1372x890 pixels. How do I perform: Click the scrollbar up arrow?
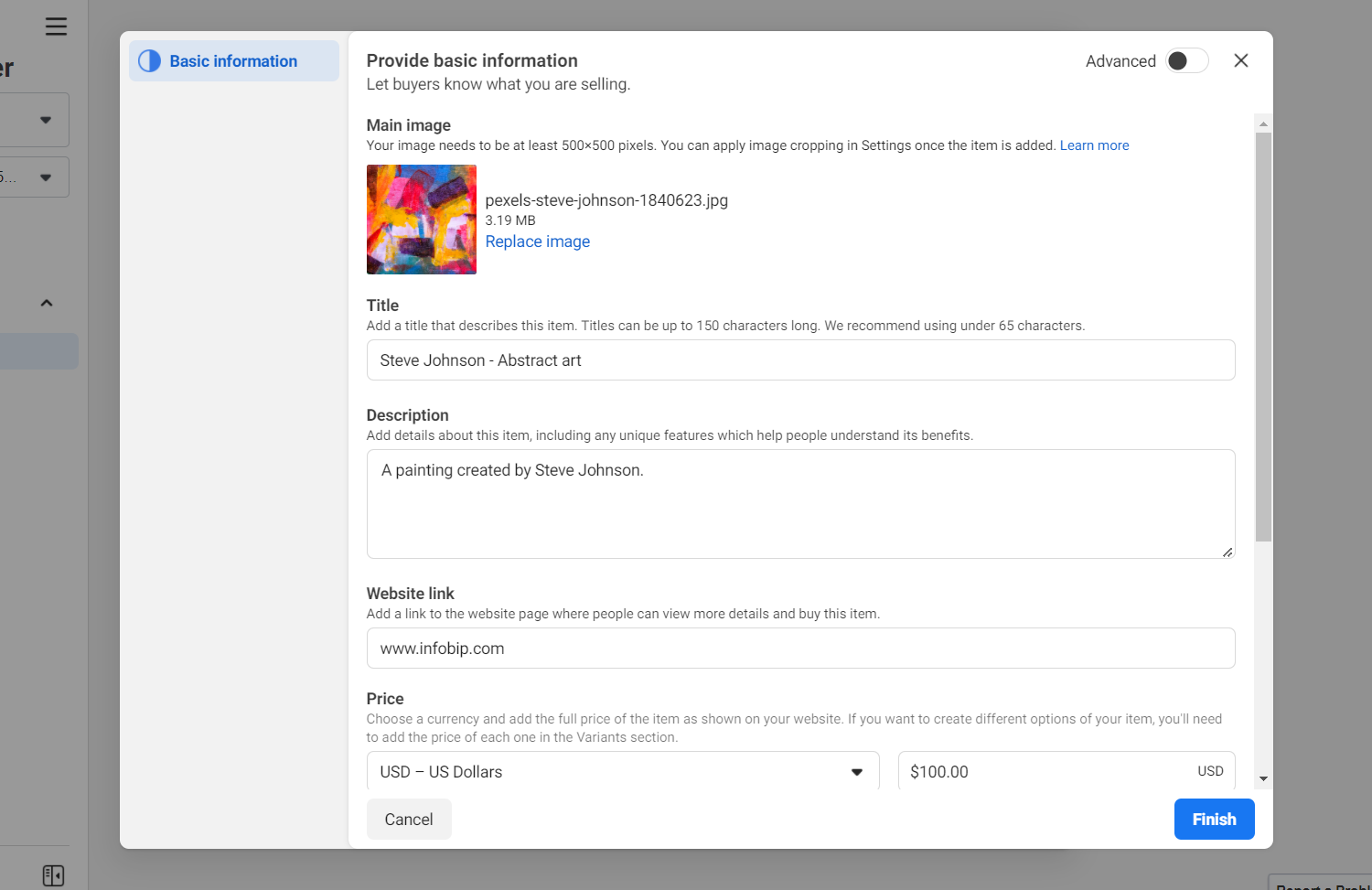click(1263, 123)
